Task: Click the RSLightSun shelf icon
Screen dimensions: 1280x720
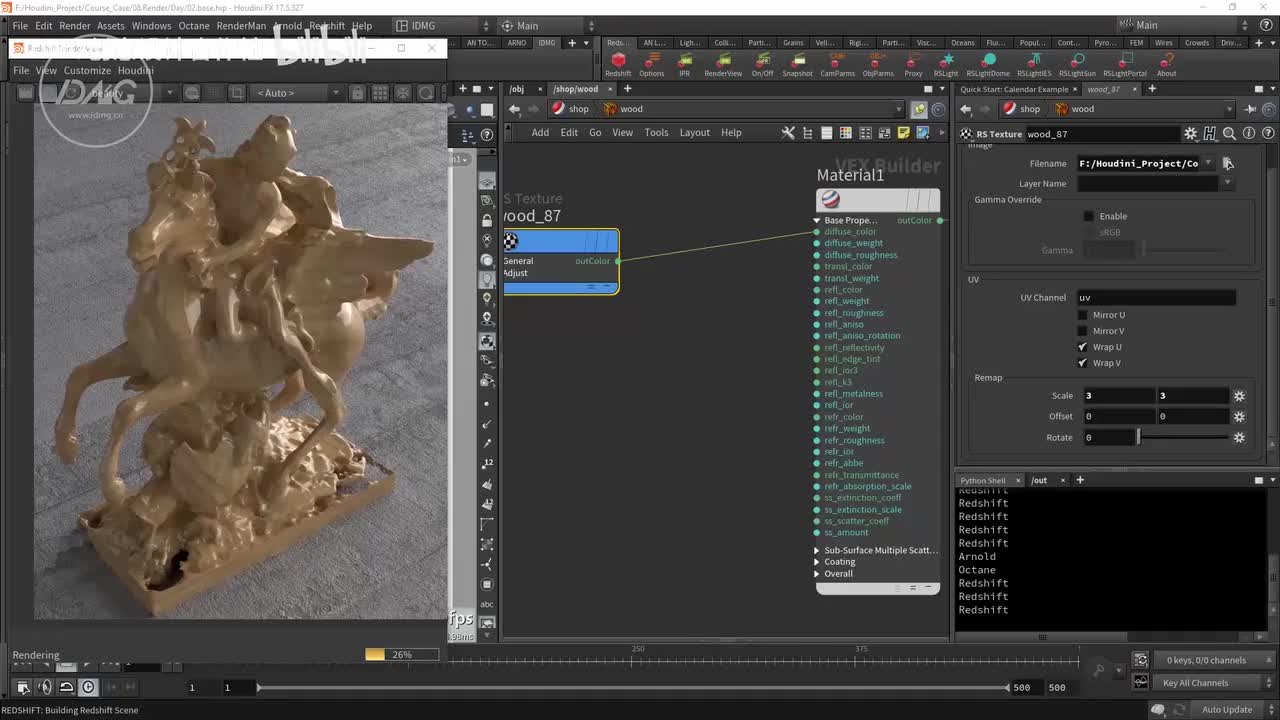Action: click(x=1076, y=62)
